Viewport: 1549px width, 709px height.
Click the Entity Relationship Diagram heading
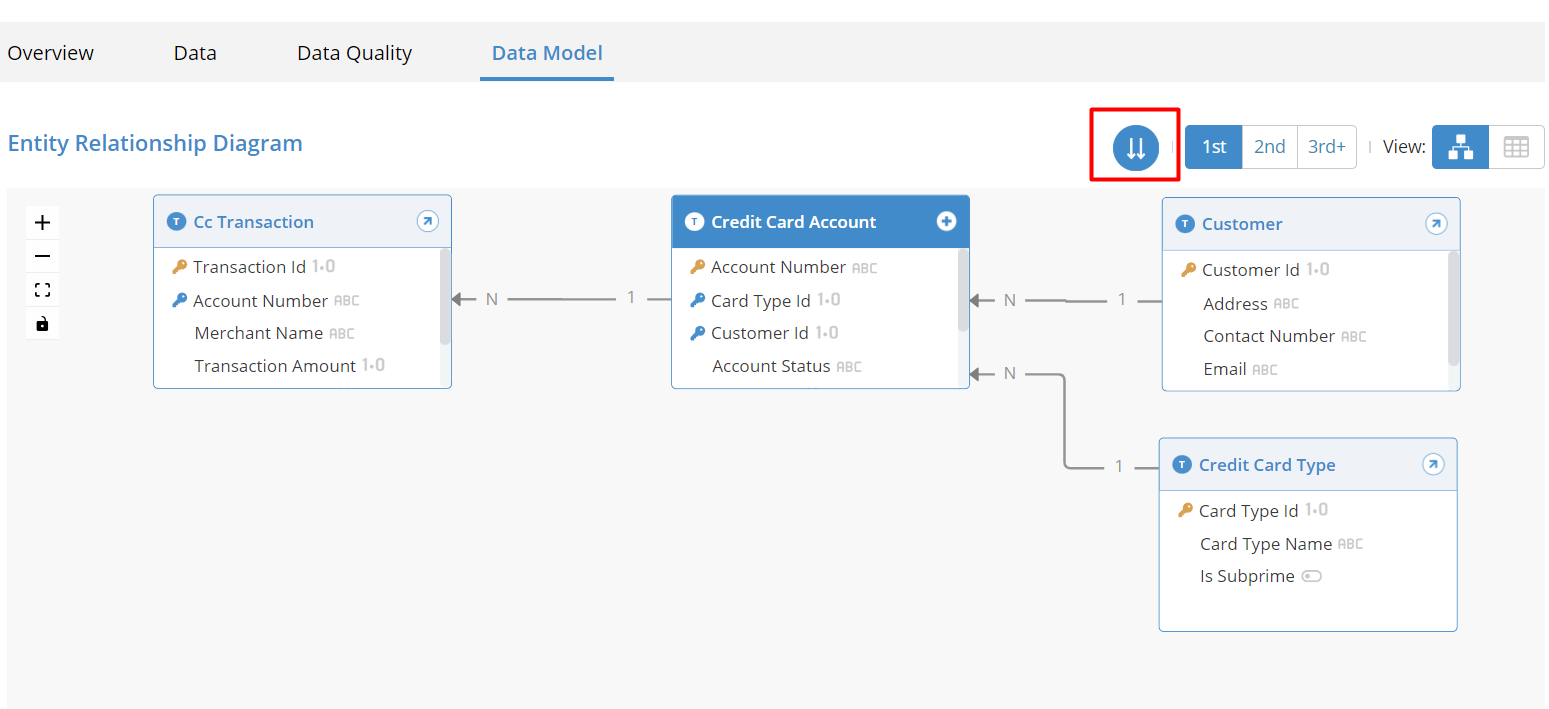tap(155, 143)
